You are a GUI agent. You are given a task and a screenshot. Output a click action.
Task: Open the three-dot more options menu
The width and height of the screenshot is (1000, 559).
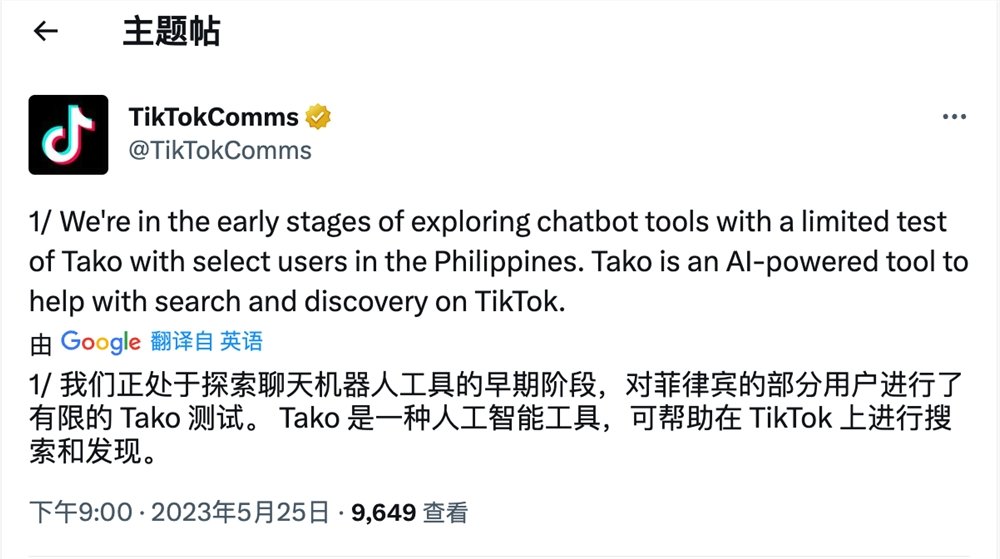pos(955,117)
